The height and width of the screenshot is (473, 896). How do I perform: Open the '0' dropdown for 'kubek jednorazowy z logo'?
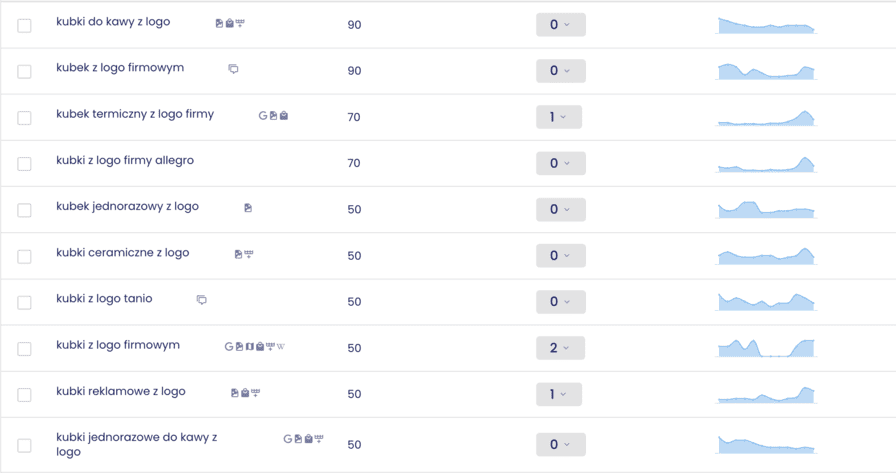click(560, 210)
